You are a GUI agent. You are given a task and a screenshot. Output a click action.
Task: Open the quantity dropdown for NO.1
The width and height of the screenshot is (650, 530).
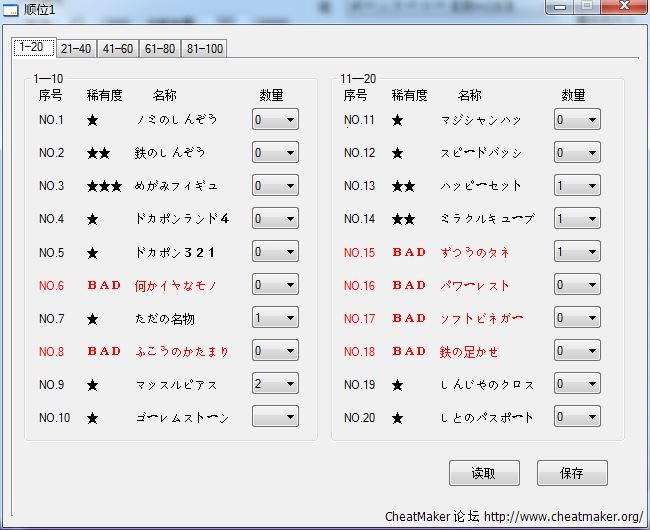275,120
